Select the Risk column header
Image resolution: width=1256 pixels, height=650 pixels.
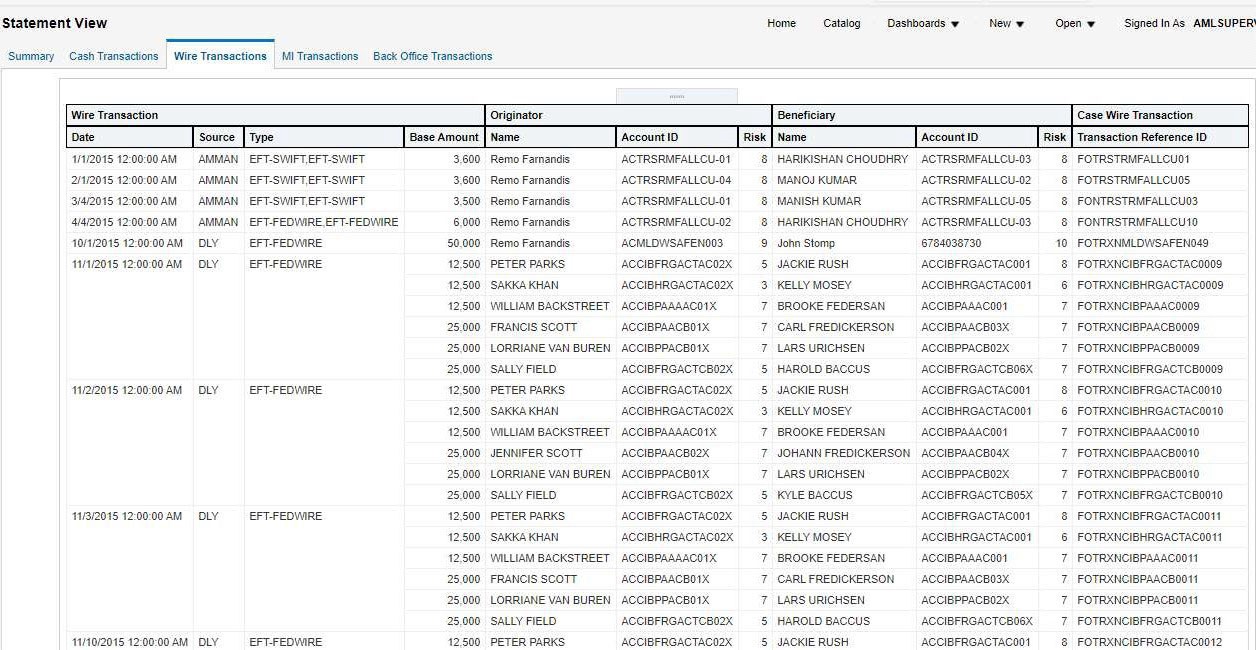pyautogui.click(x=754, y=137)
